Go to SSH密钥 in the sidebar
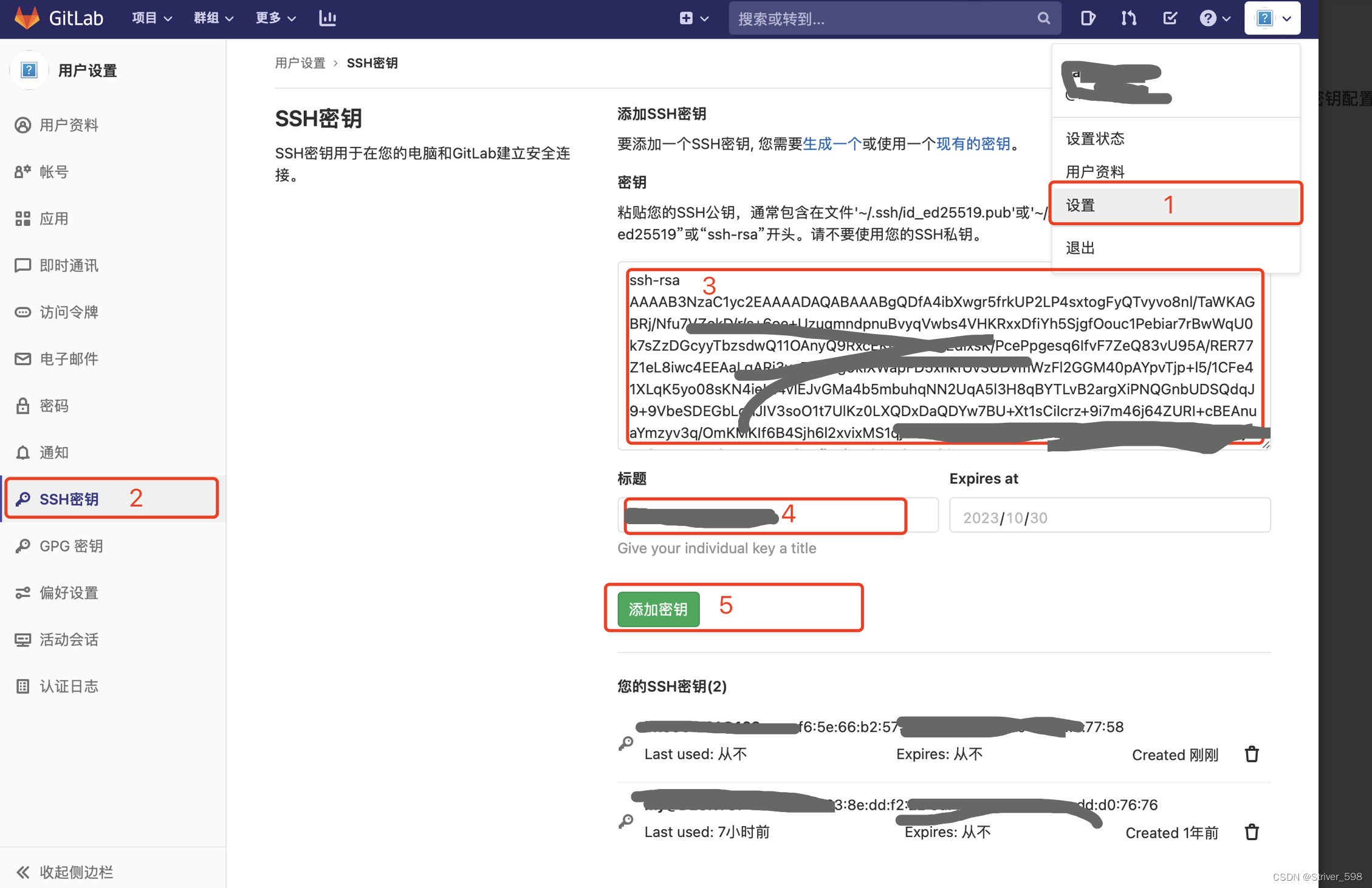 coord(69,499)
